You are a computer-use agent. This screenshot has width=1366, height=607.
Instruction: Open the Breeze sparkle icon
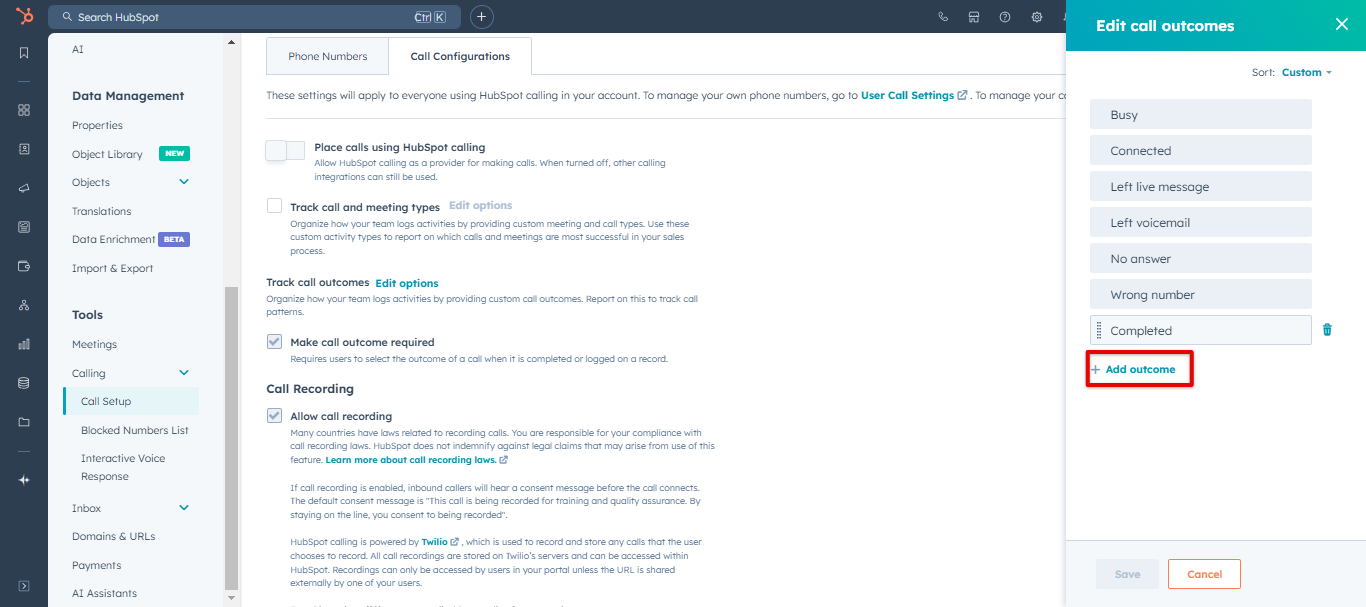[x=24, y=480]
